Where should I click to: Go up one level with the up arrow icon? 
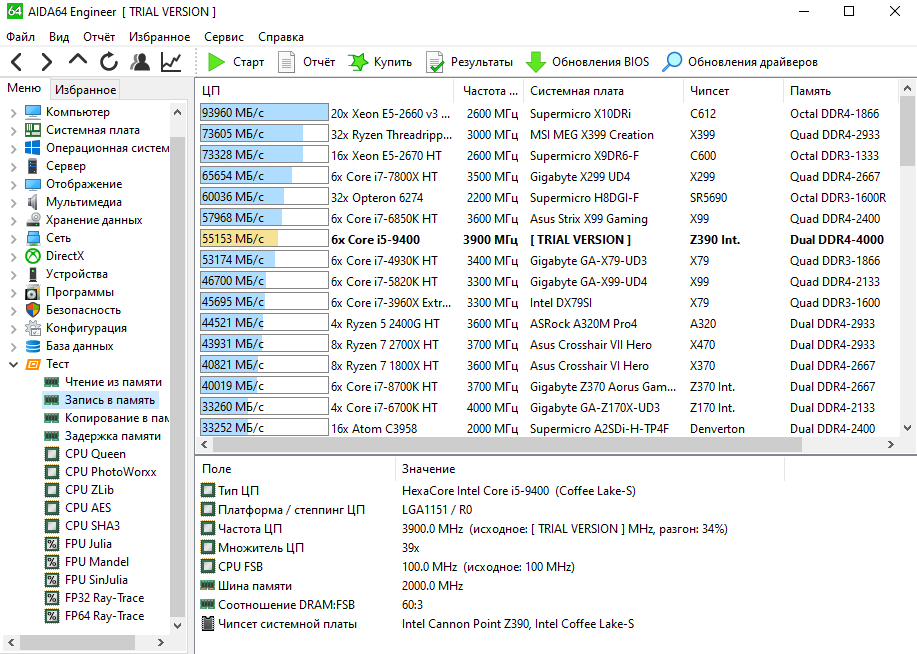coord(78,60)
